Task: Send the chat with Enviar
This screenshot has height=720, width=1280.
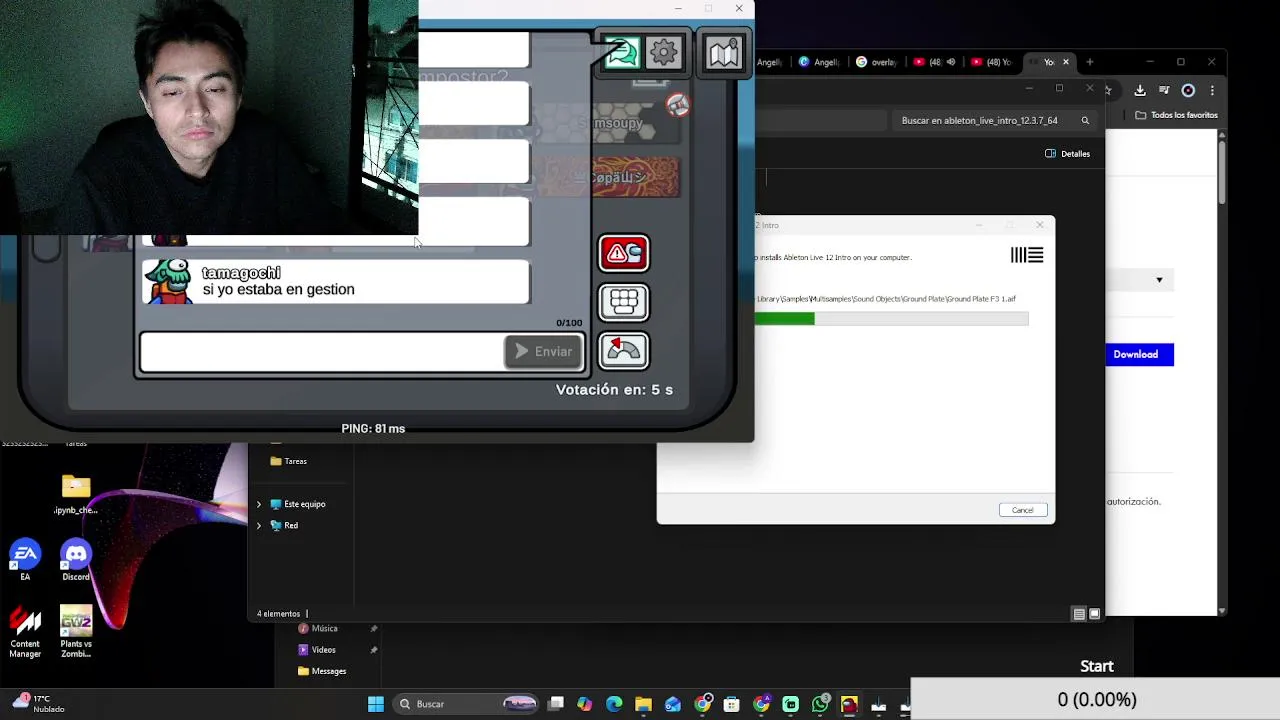Action: click(543, 352)
